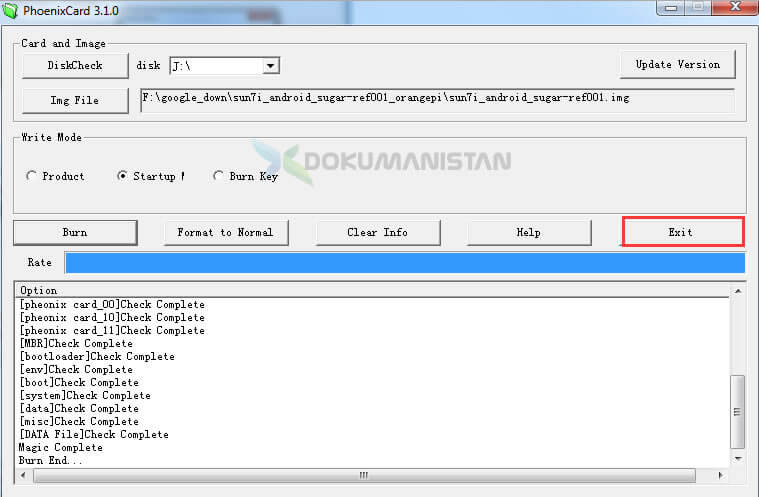
Task: Click the vertical scrollbar thumb in log
Action: coord(738,412)
